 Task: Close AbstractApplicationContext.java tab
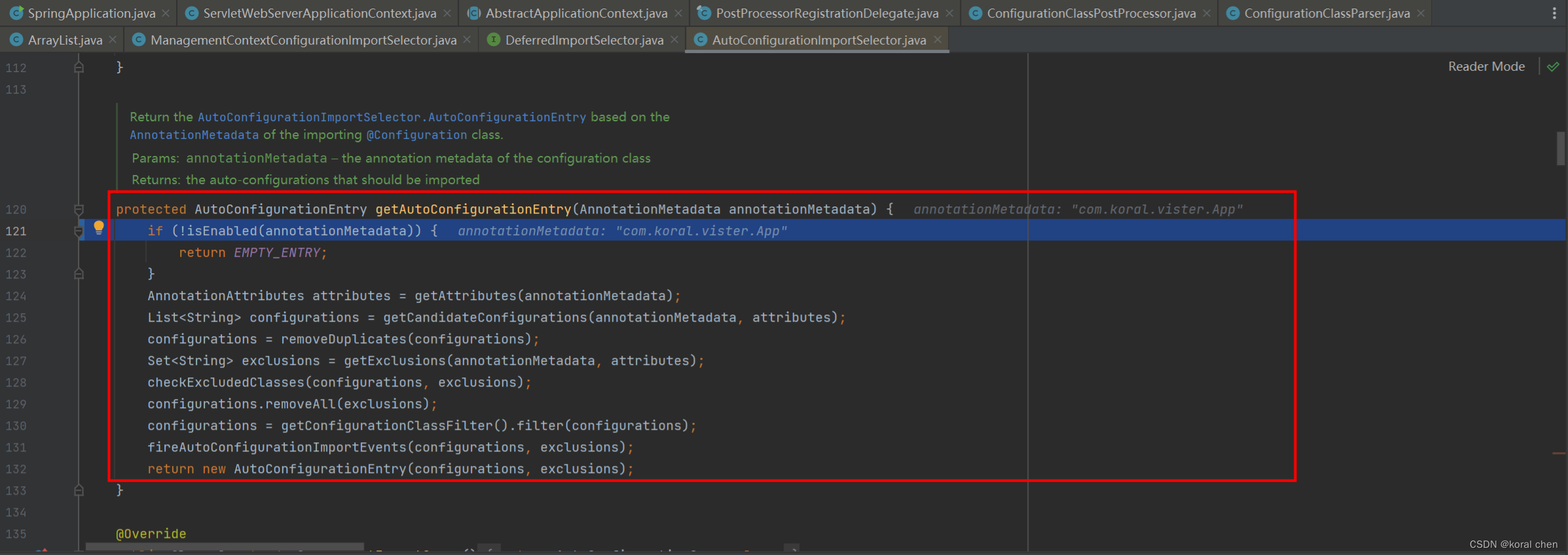tap(678, 13)
